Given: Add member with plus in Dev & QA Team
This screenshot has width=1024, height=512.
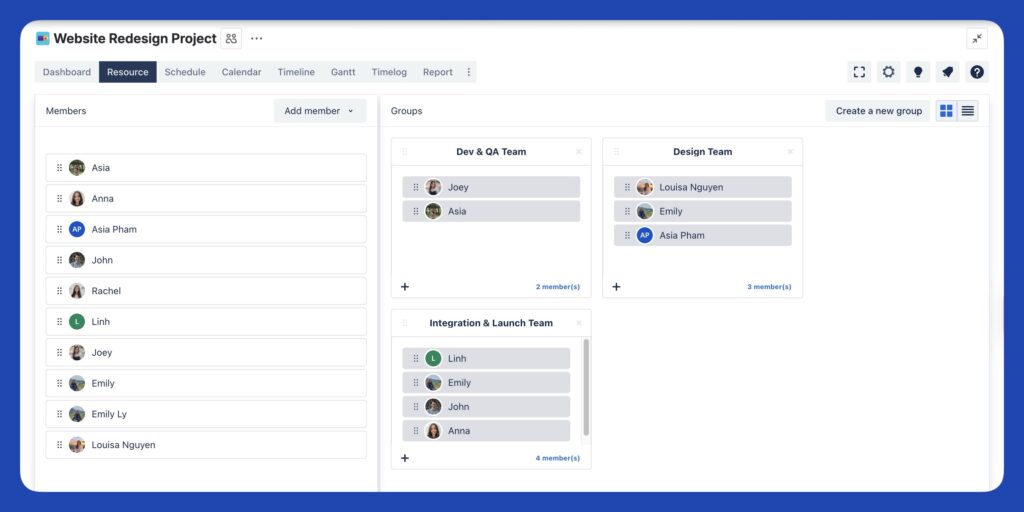Looking at the screenshot, I should click(405, 287).
